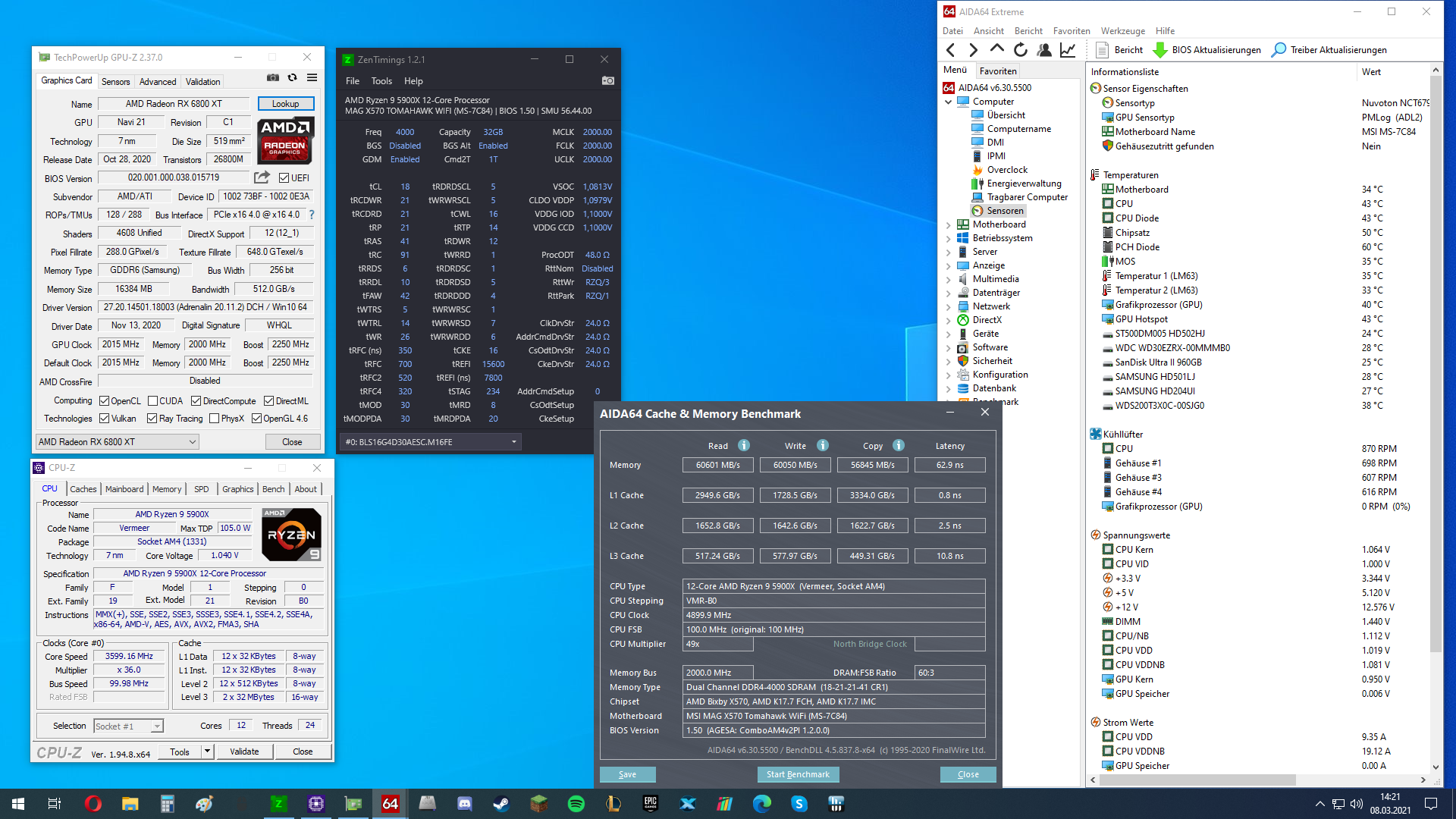1456x819 pixels.
Task: Toggle the Ray Tracing checkbox in GPU-Z
Action: pos(152,419)
